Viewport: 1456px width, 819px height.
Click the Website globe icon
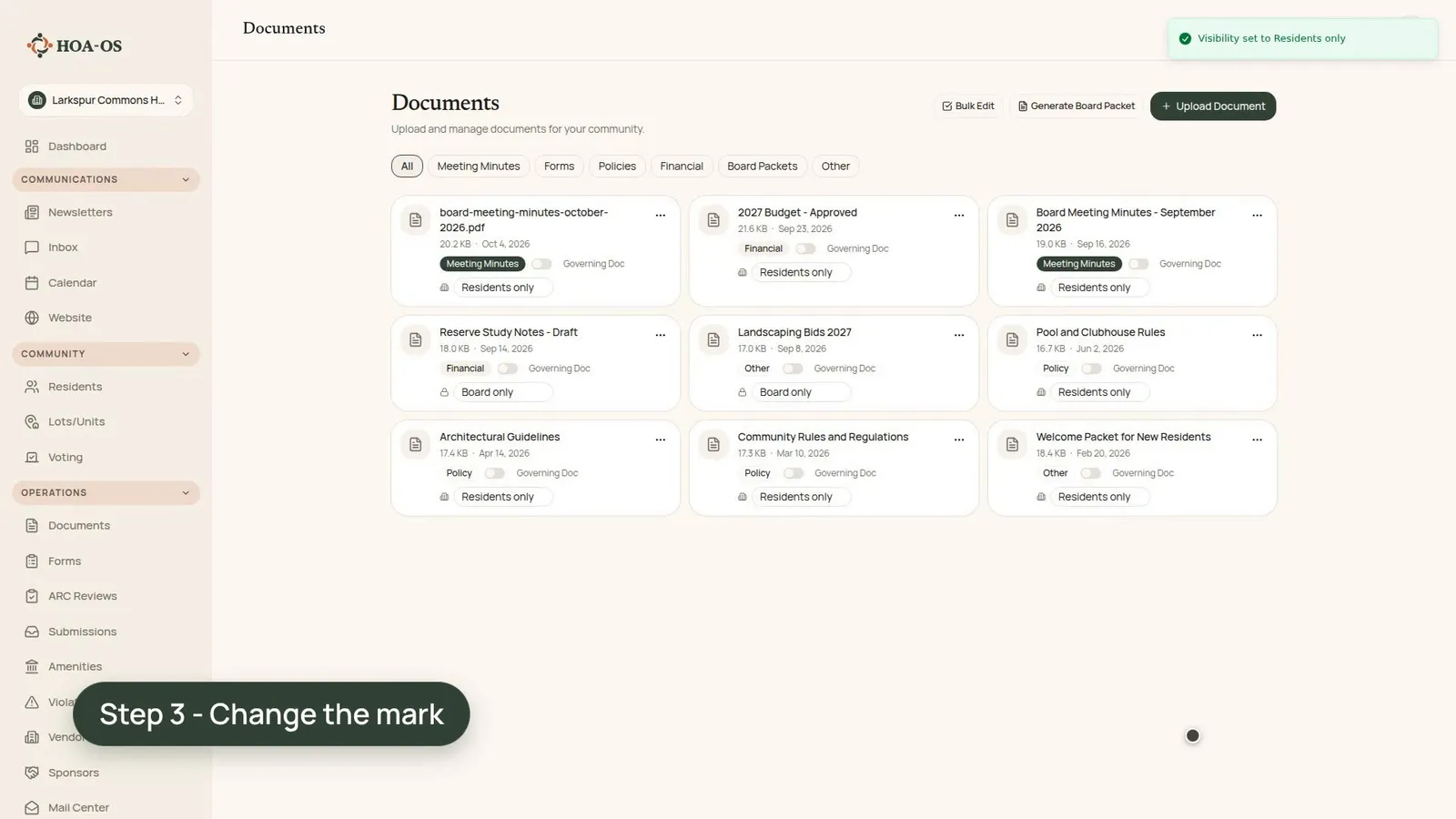pos(32,318)
